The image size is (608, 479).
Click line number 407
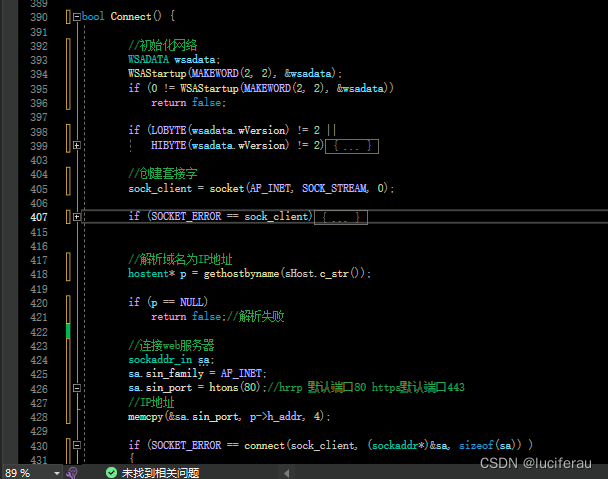click(x=39, y=217)
